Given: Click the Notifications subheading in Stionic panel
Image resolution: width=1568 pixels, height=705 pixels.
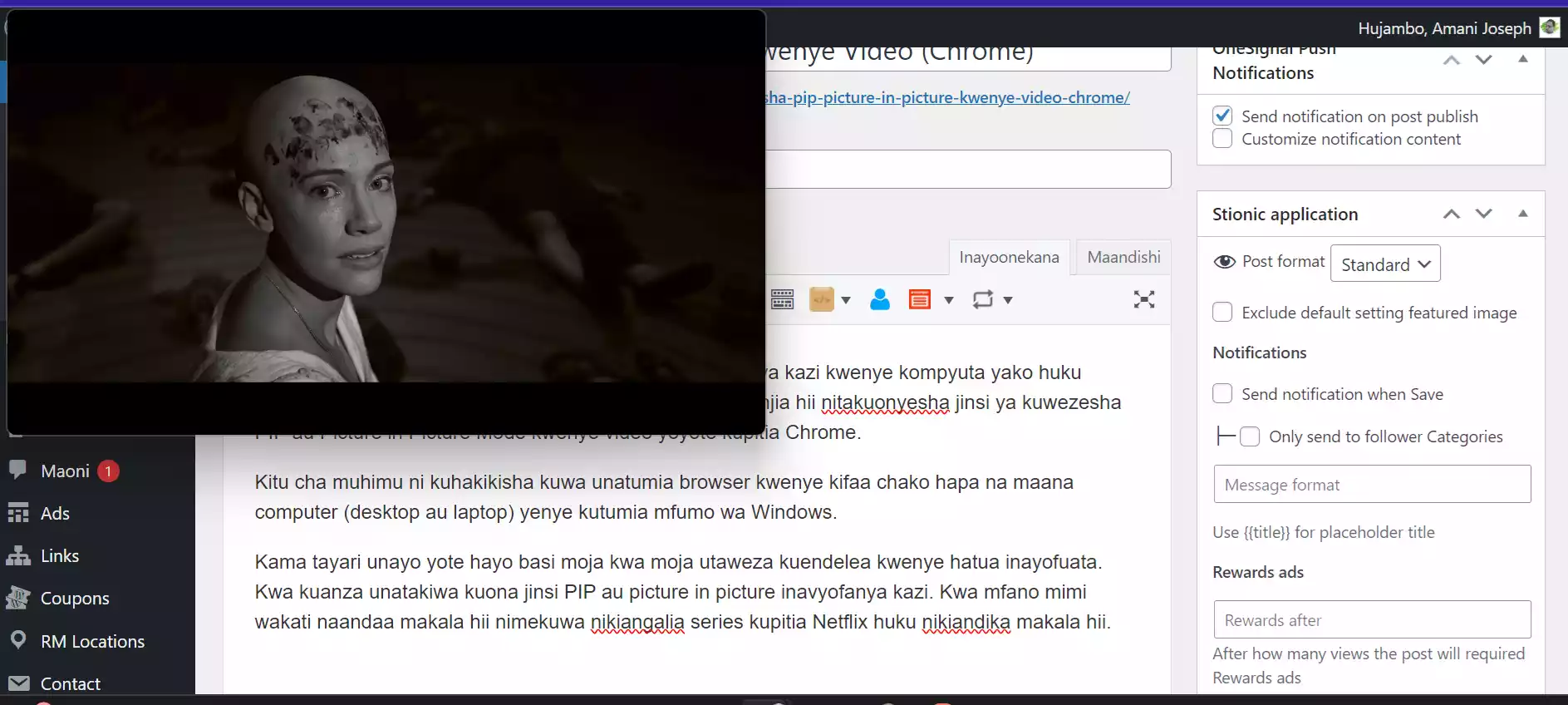Looking at the screenshot, I should tap(1260, 352).
